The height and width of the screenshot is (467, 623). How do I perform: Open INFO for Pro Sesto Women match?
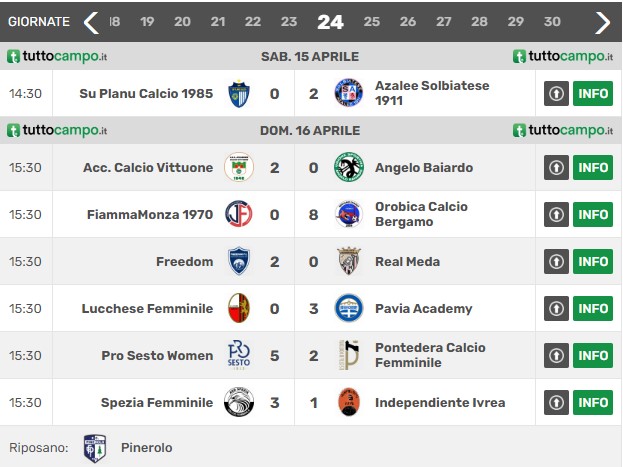593,355
